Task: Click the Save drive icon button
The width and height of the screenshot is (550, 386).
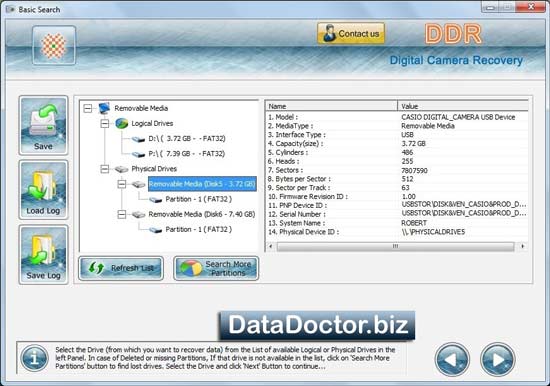Action: point(43,125)
